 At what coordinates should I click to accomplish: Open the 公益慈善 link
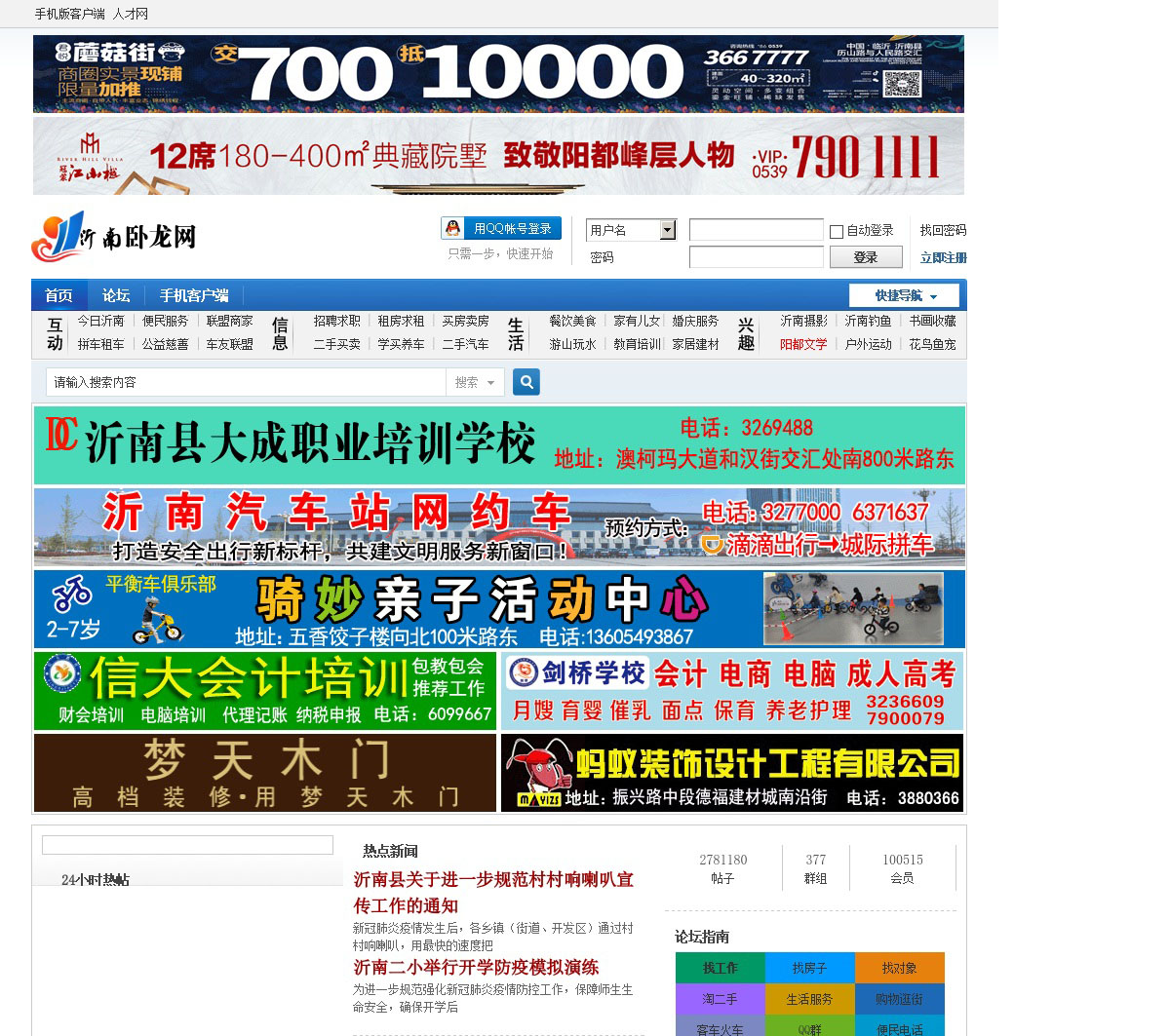(165, 344)
